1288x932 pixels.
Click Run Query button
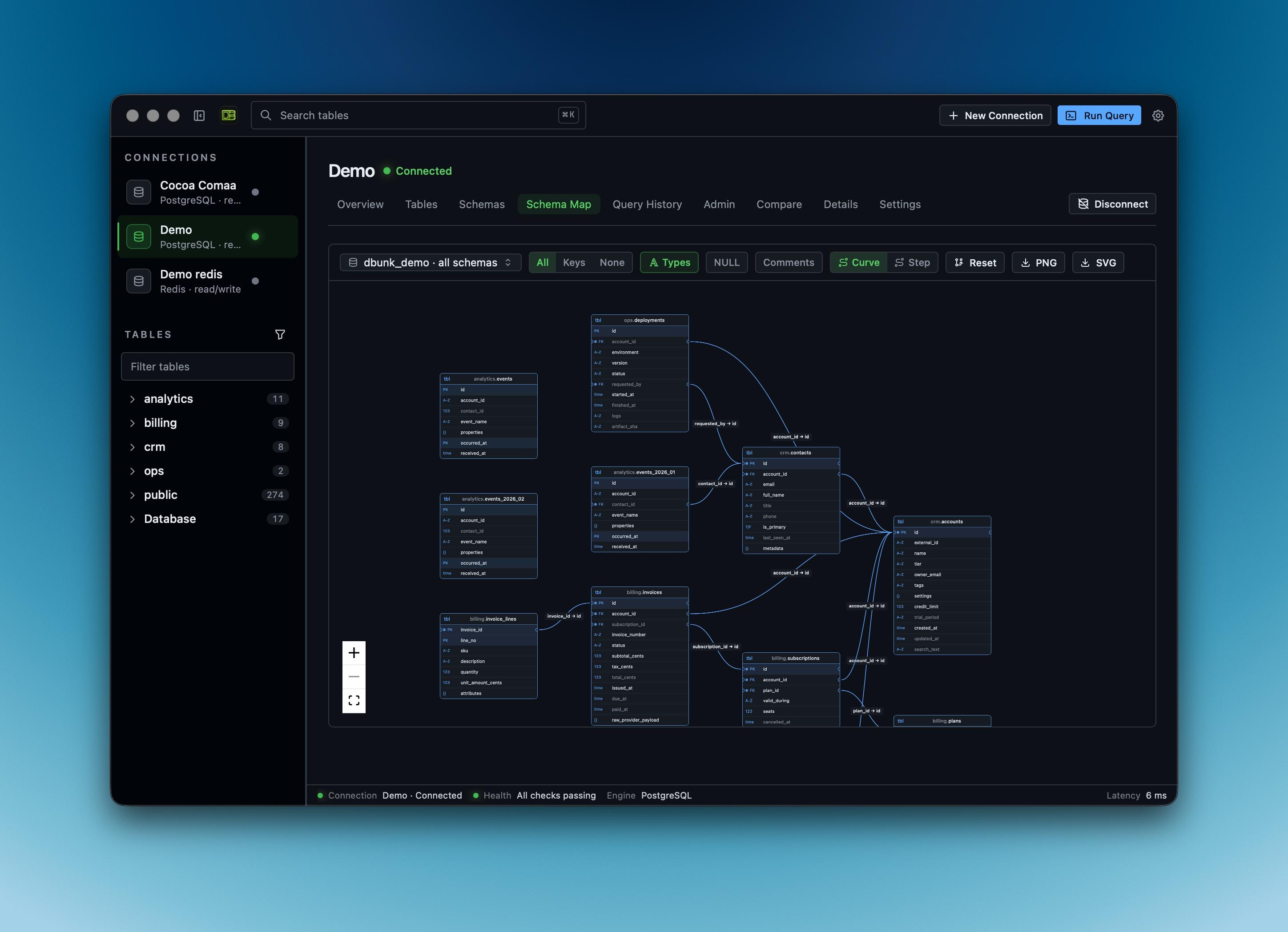click(x=1099, y=115)
